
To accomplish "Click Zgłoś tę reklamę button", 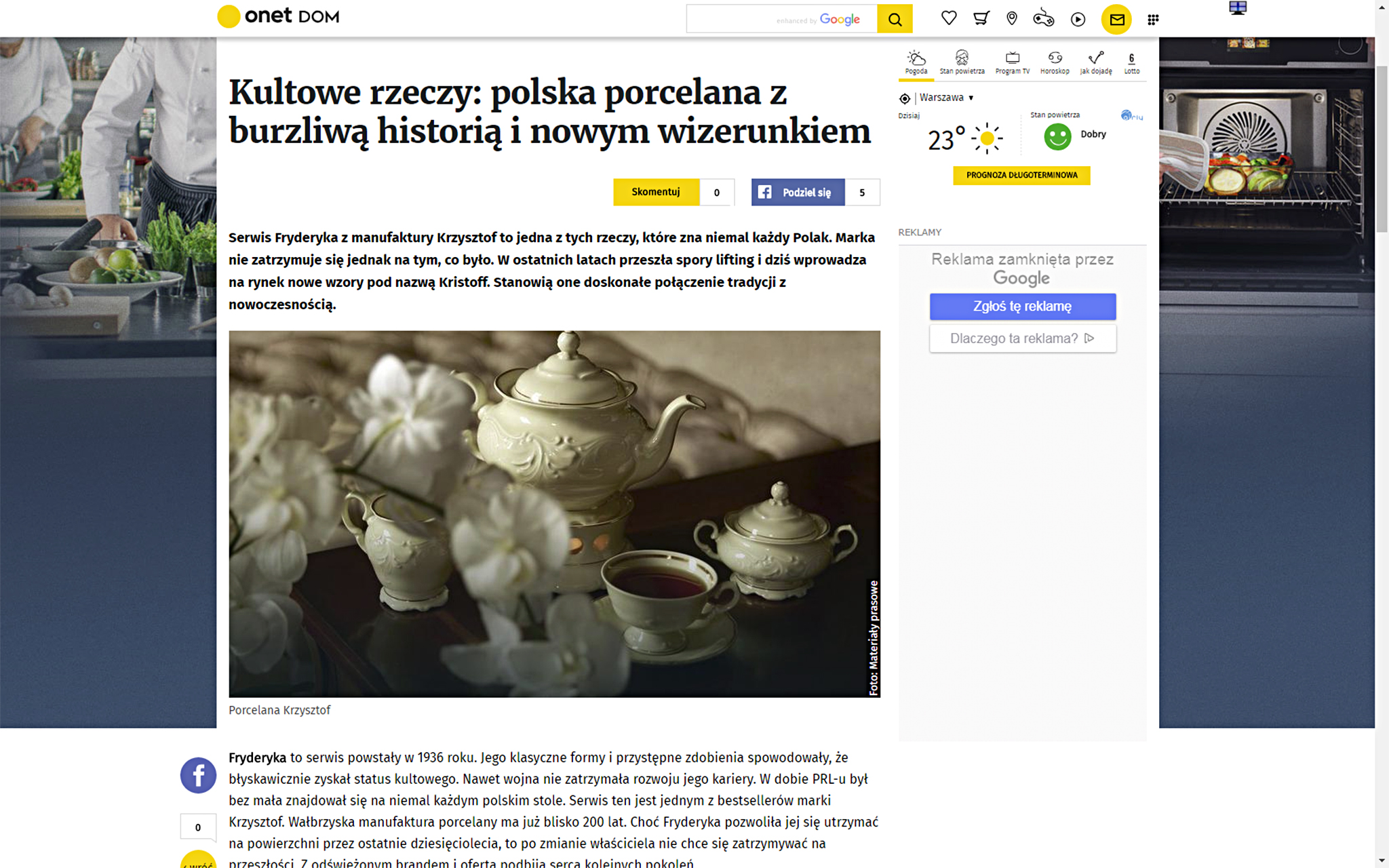I will [x=1022, y=307].
